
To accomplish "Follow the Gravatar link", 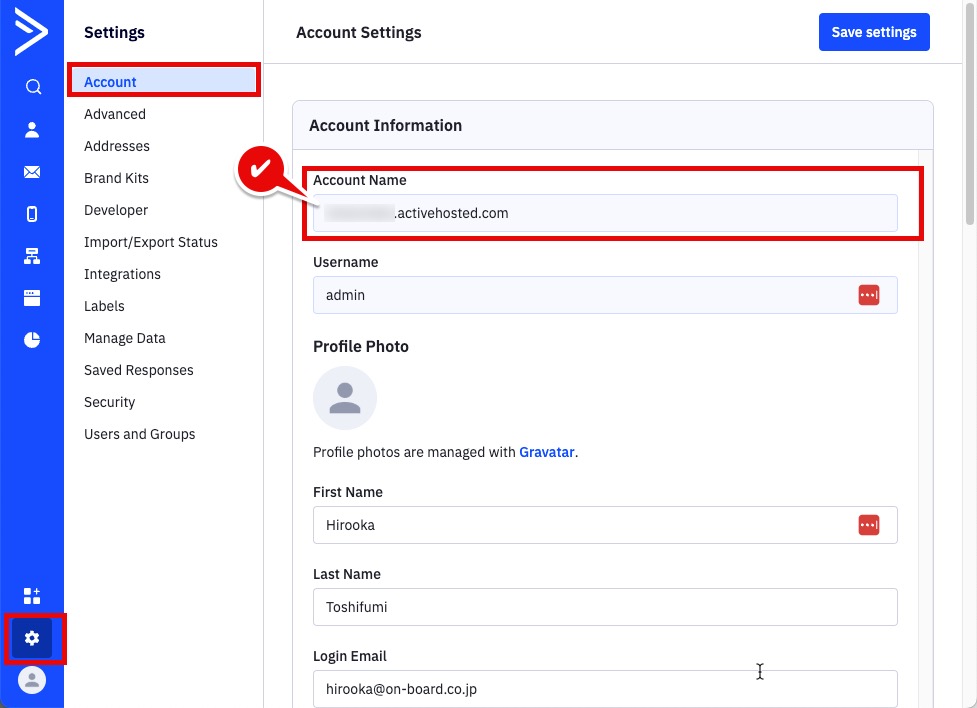I will point(546,452).
